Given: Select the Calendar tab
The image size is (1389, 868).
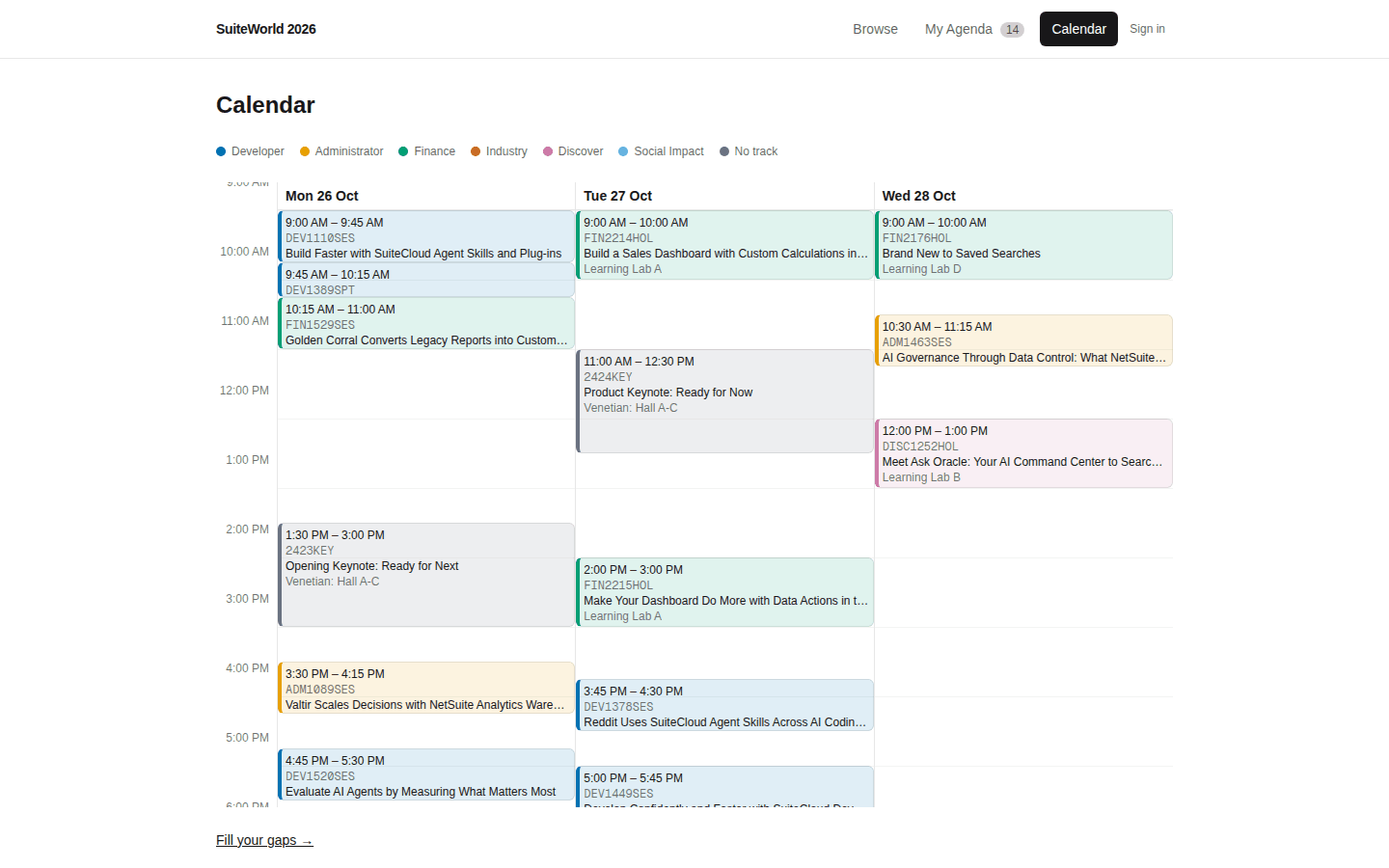Looking at the screenshot, I should (1078, 29).
